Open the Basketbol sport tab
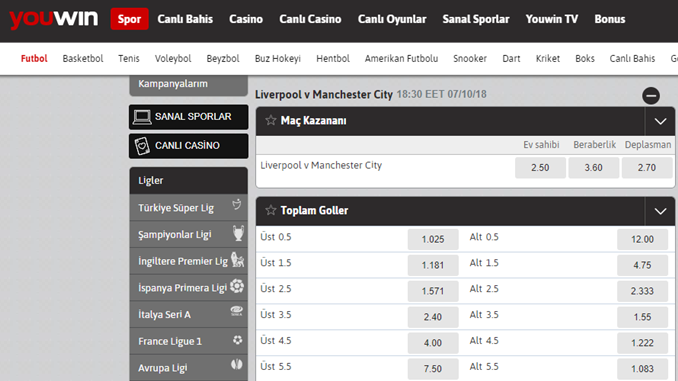 [x=83, y=58]
